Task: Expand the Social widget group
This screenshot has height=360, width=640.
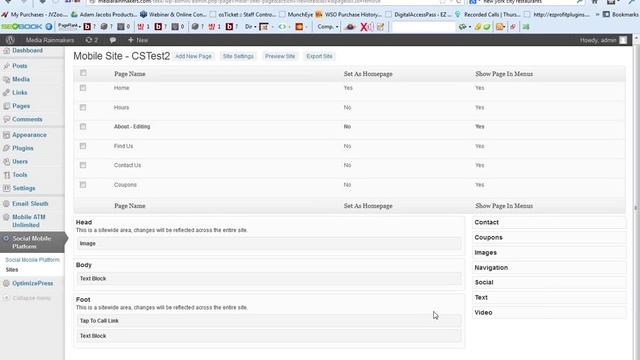Action: (549, 282)
